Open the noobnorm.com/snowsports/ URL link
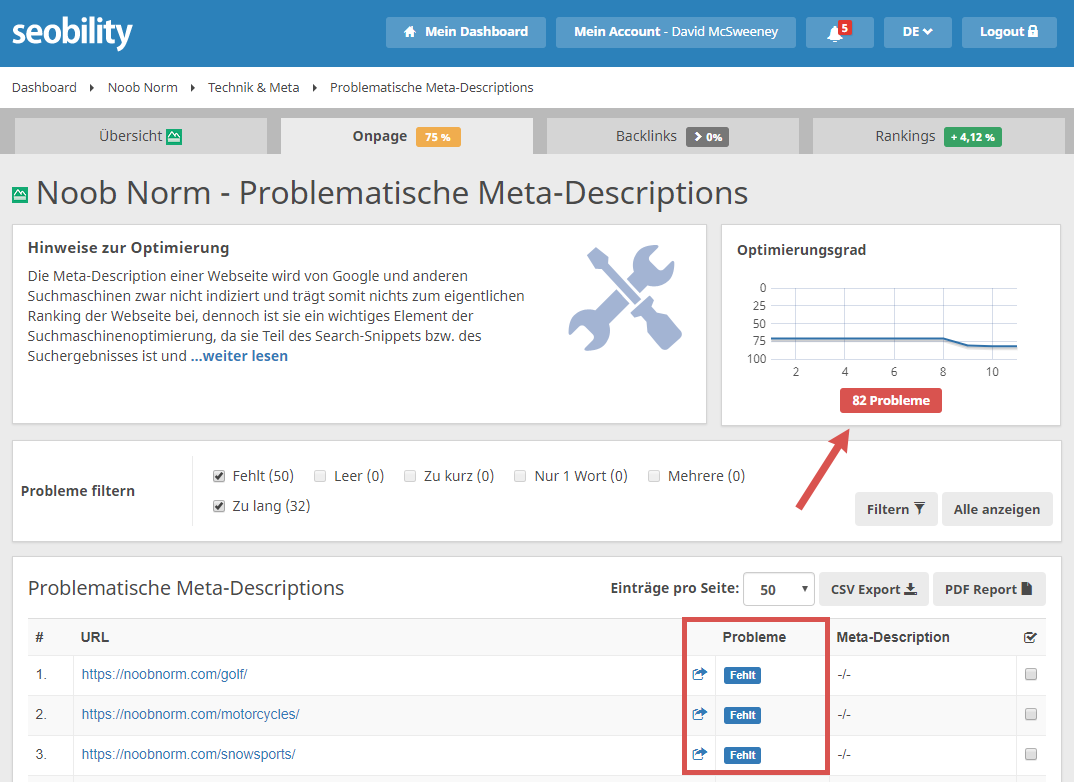This screenshot has height=782, width=1074. click(x=188, y=754)
